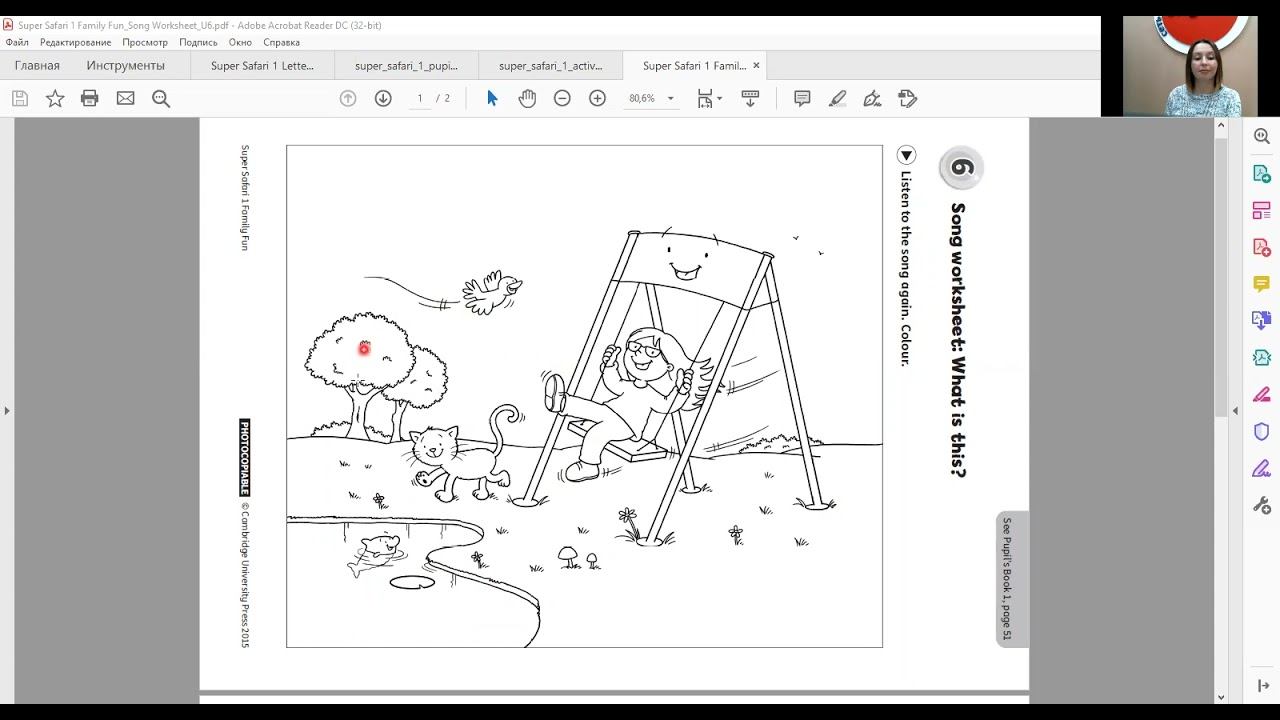
Task: Zoom in with plus button
Action: pyautogui.click(x=597, y=98)
